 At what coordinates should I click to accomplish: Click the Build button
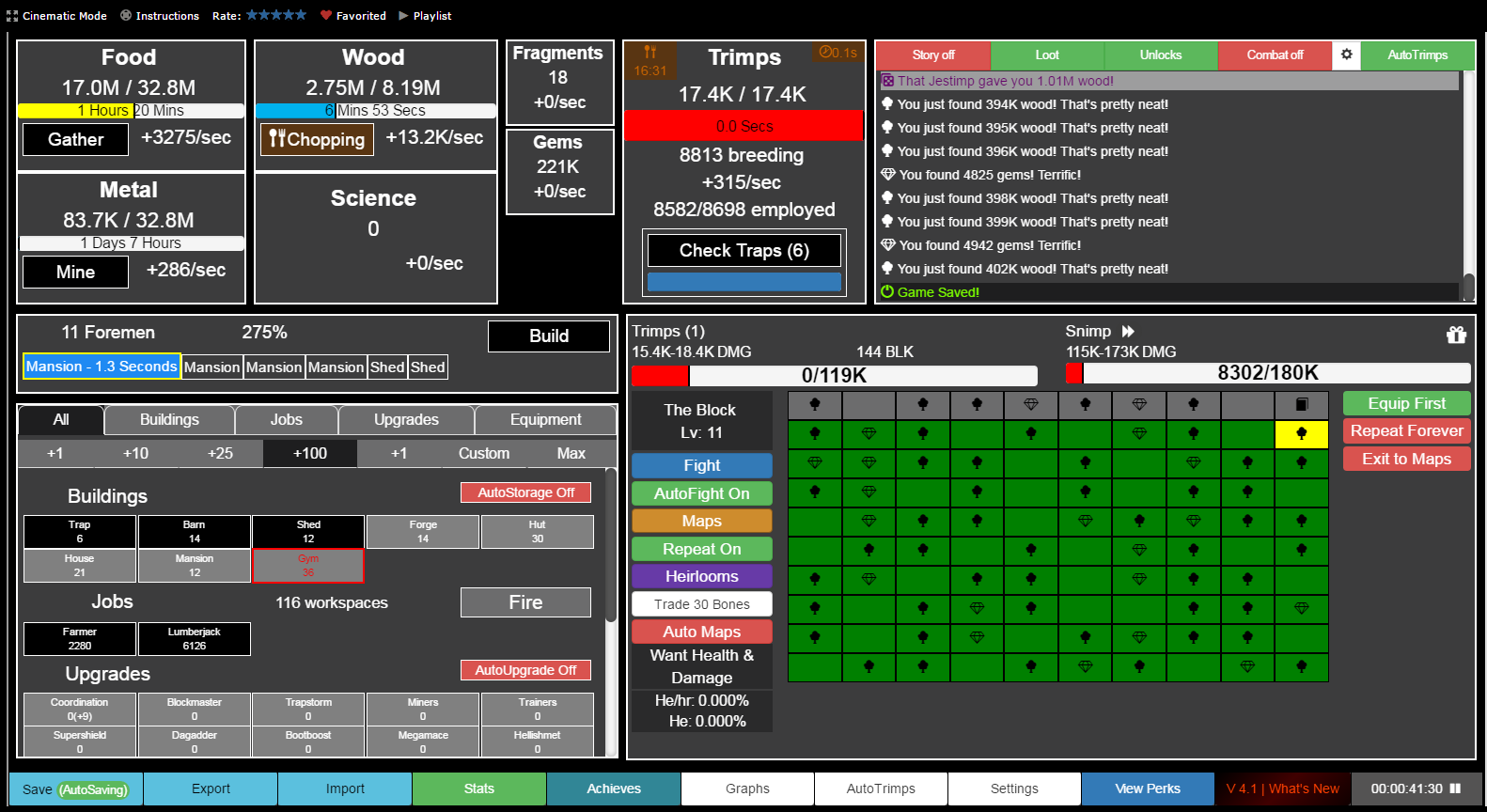[x=549, y=336]
